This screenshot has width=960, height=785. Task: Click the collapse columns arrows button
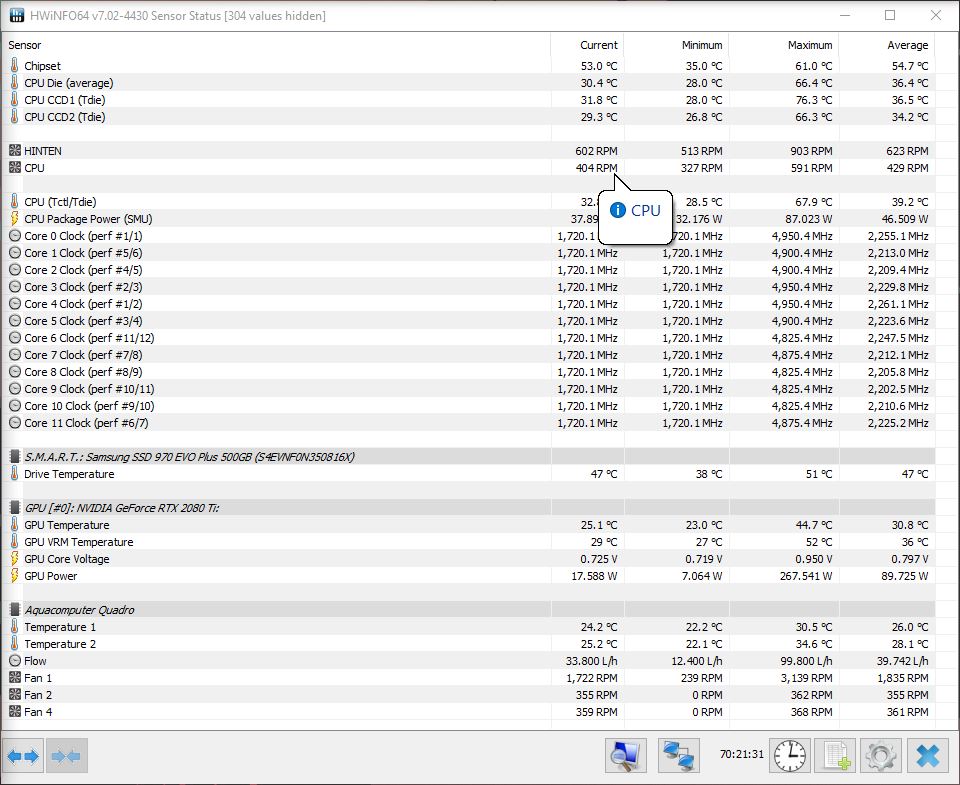point(67,756)
